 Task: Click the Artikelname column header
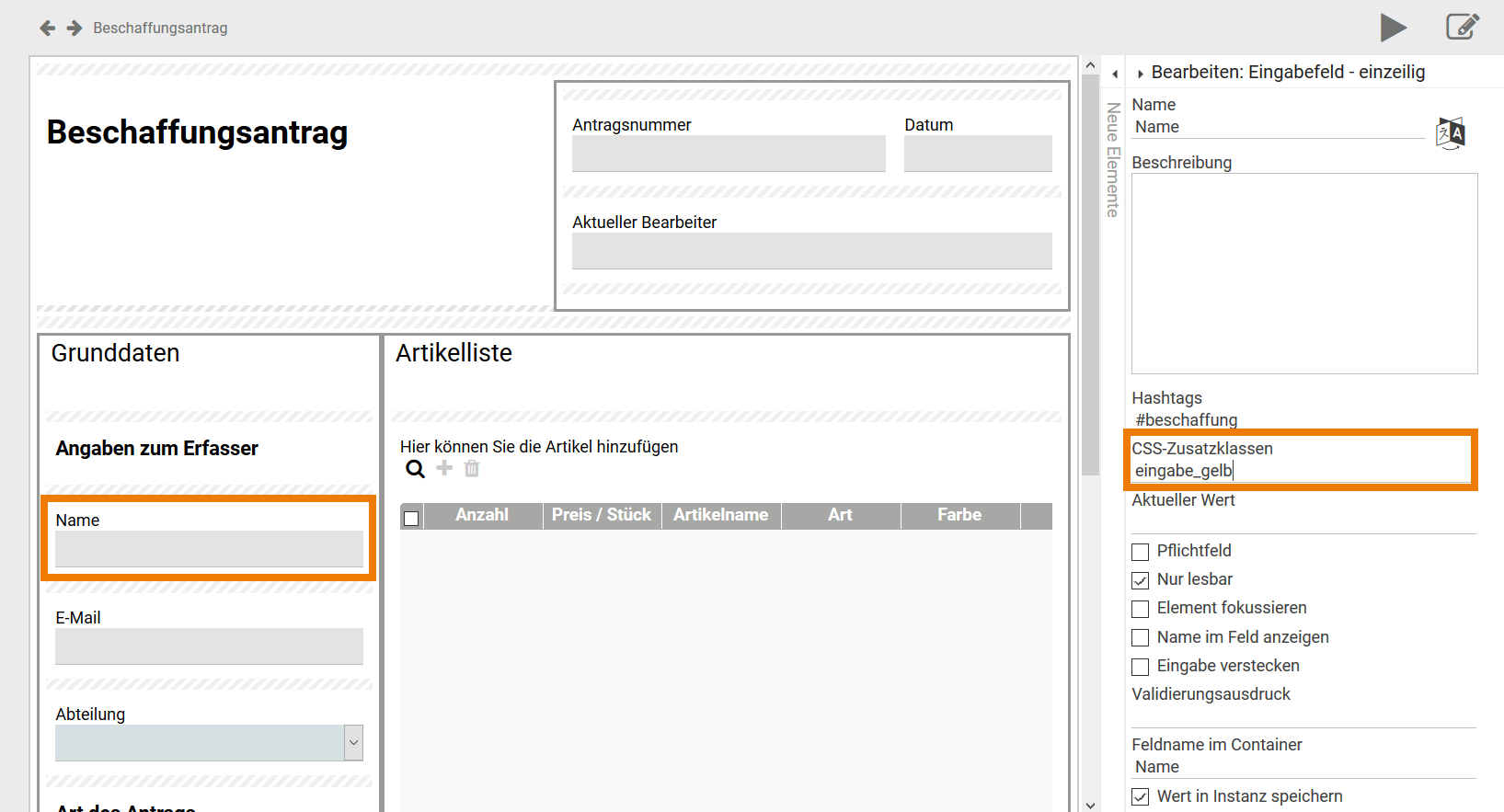(x=720, y=515)
